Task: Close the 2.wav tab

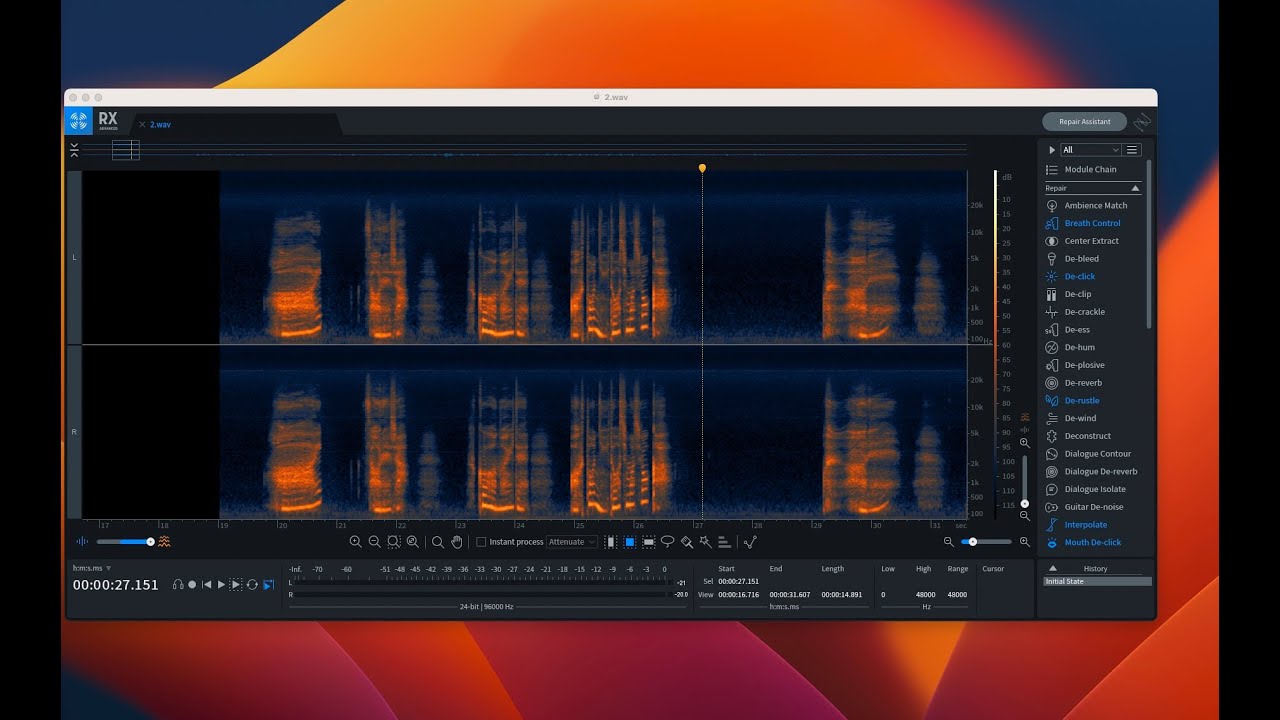Action: click(142, 125)
